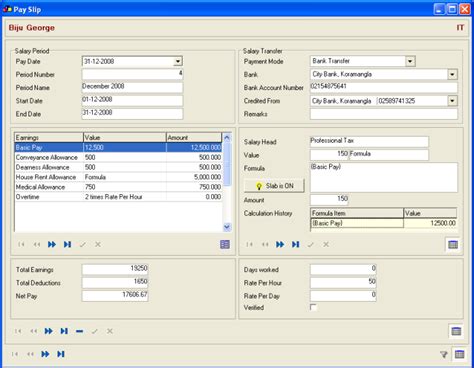474x368 pixels.
Task: Toggle grid view icon under Earnings table
Action: click(225, 244)
